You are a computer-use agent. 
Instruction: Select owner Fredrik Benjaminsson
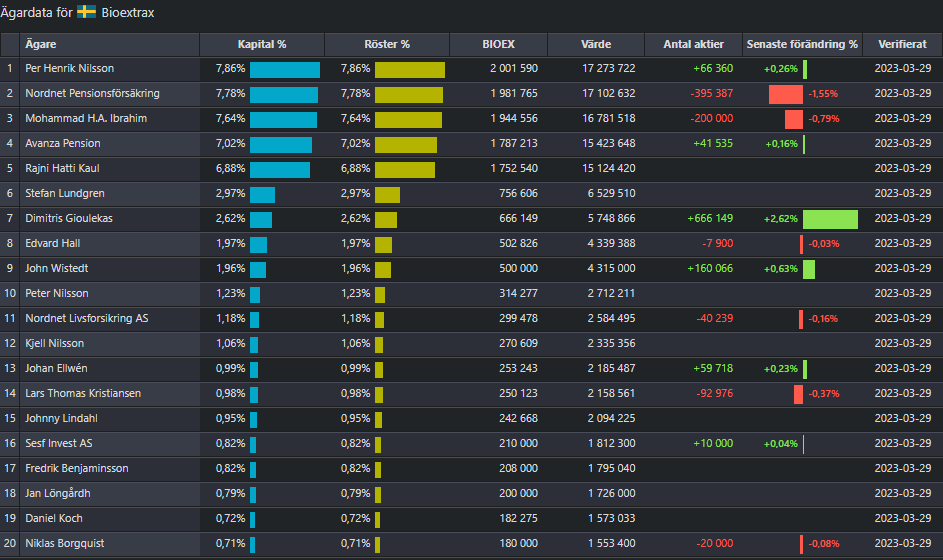click(x=77, y=468)
